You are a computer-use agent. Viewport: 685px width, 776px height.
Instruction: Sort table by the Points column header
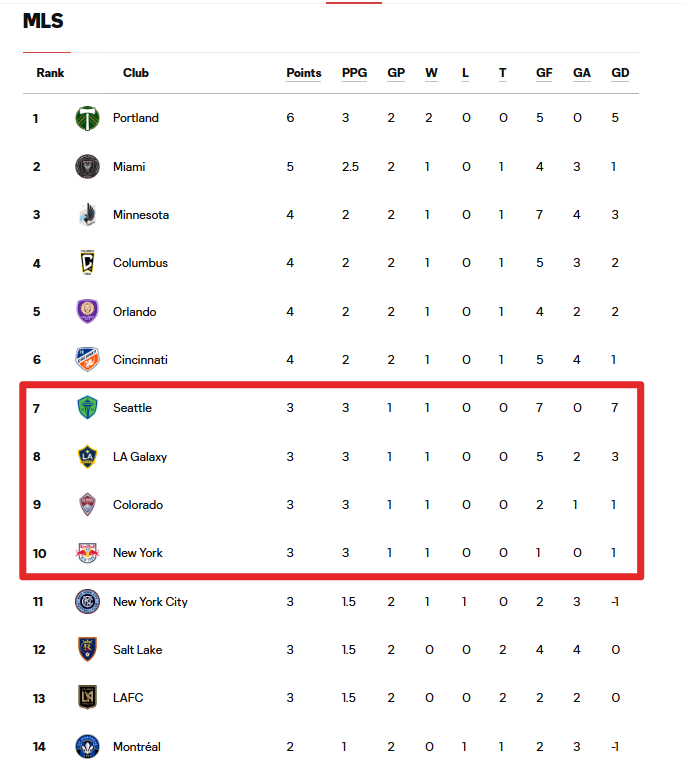click(x=304, y=73)
